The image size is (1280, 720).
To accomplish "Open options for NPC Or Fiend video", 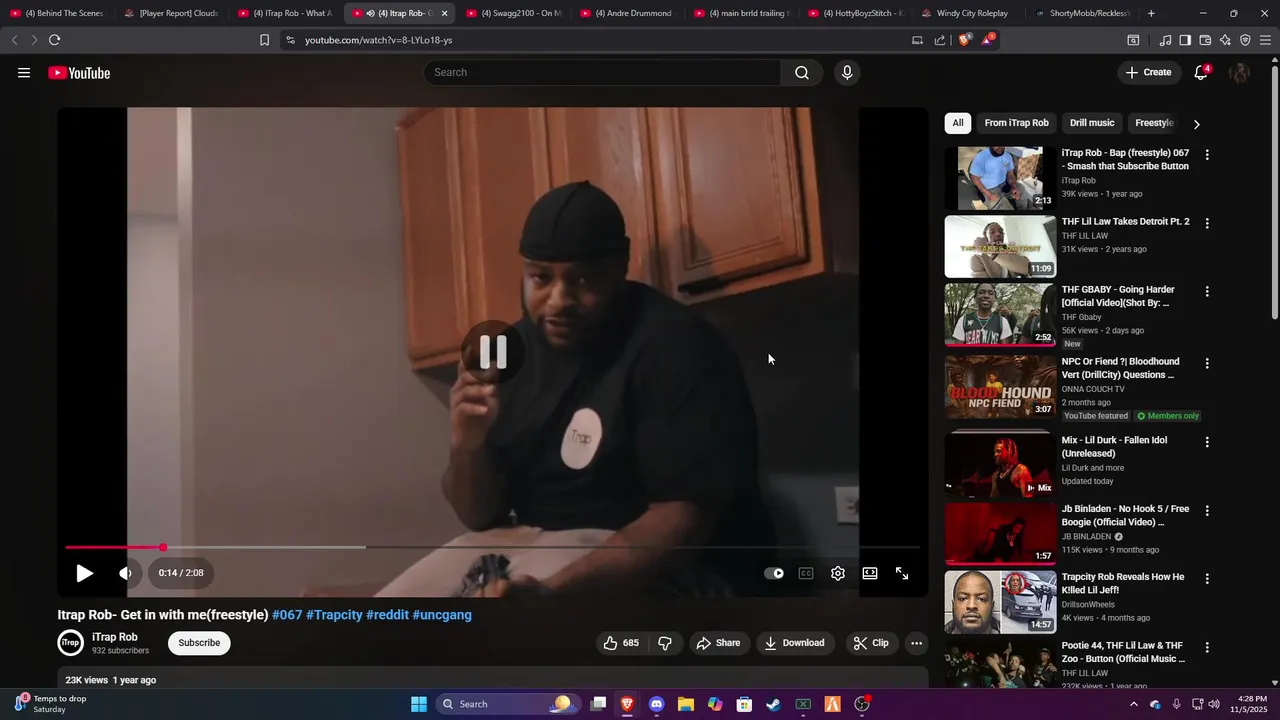I will tap(1207, 363).
